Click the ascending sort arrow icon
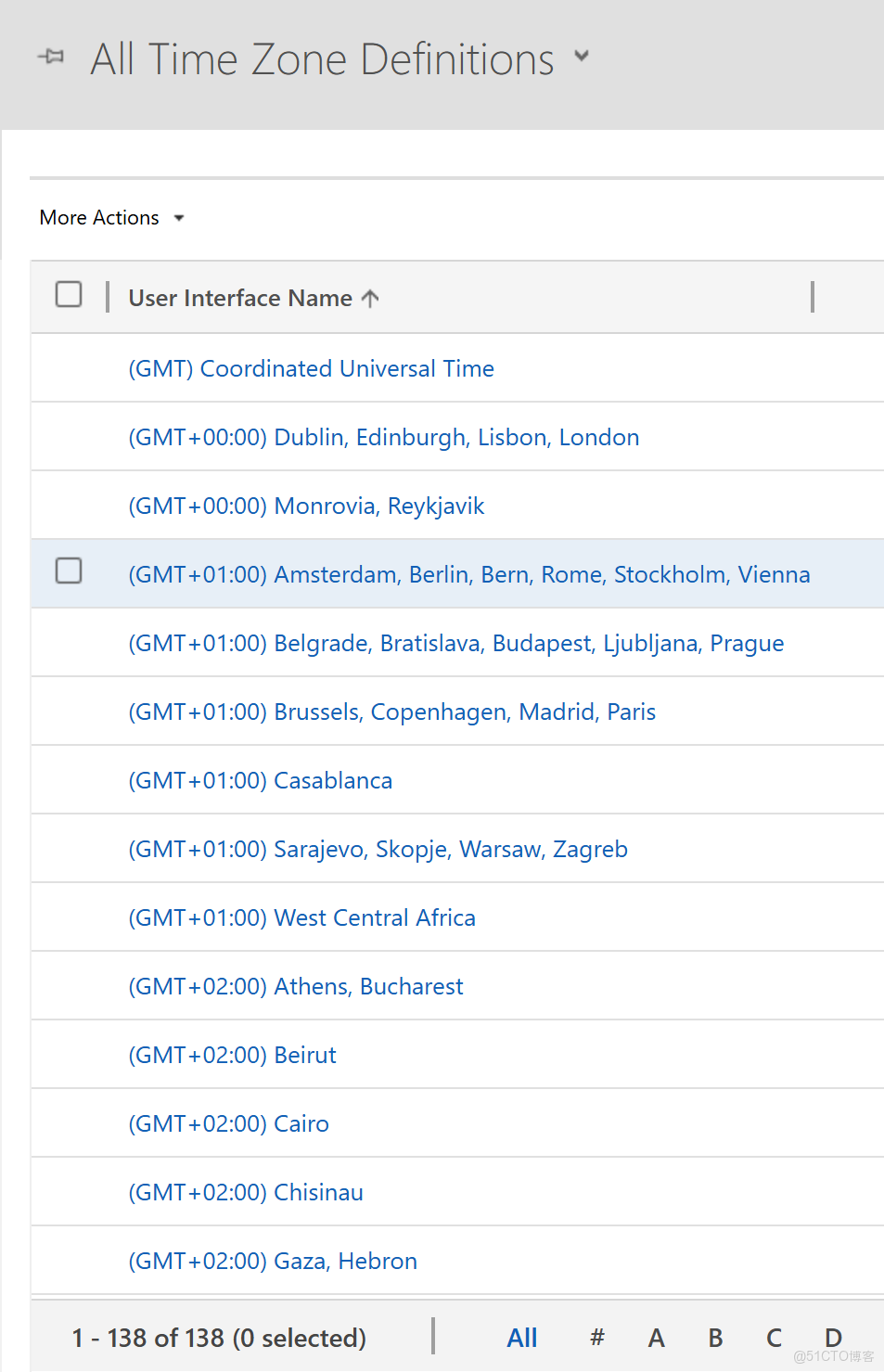884x1372 pixels. coord(370,298)
